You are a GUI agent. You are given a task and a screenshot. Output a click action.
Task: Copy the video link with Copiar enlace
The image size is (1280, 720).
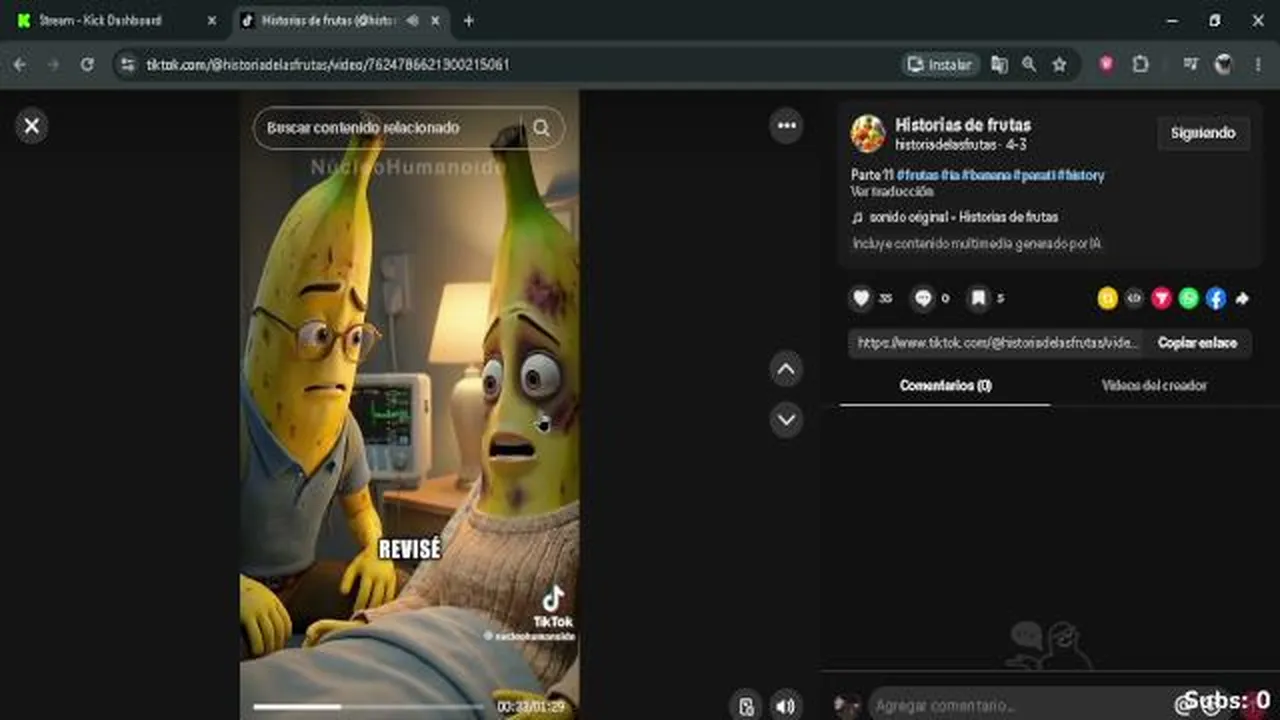coord(1197,343)
